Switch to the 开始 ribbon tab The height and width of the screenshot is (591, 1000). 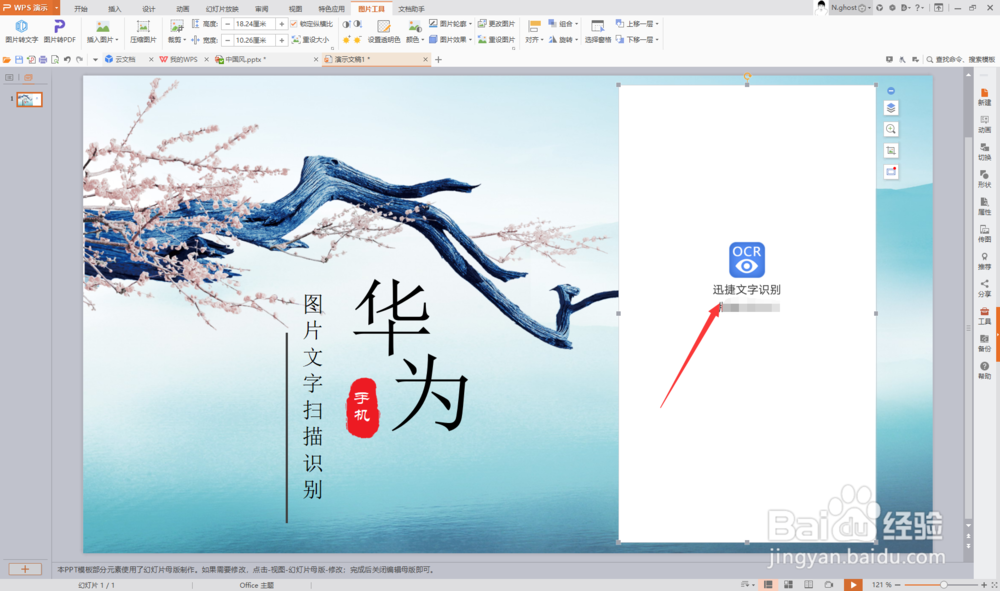[x=80, y=9]
